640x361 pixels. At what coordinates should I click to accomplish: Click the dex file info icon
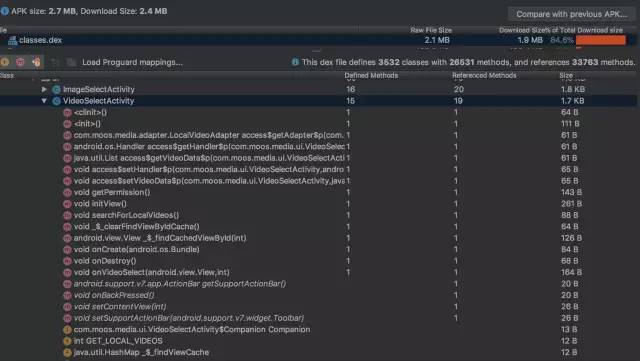click(x=295, y=62)
